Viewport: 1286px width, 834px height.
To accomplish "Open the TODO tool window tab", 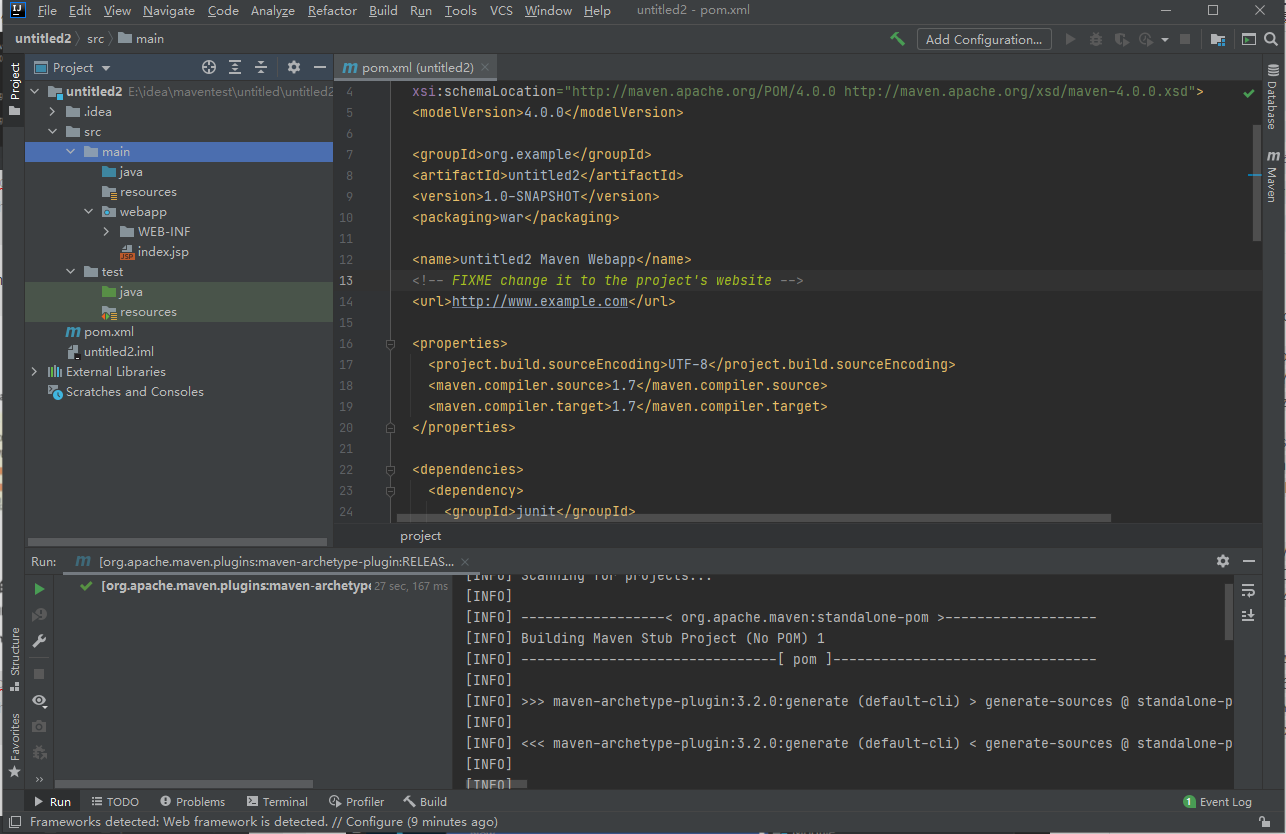I will [x=115, y=801].
